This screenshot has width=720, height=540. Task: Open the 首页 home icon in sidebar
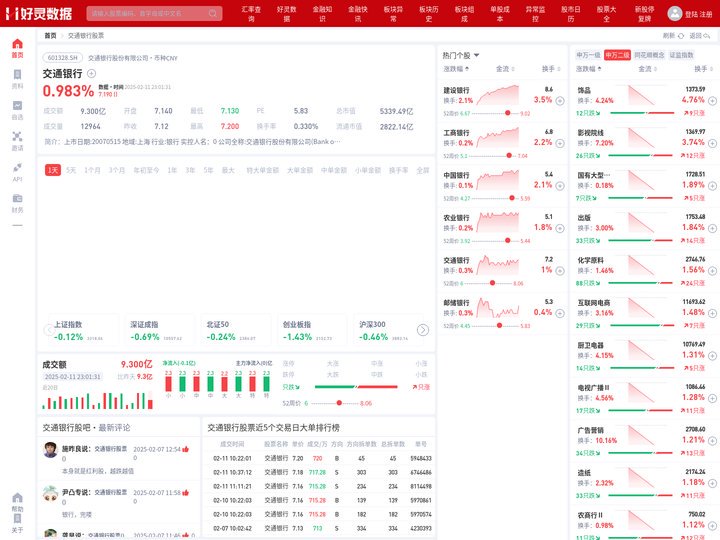(17, 48)
